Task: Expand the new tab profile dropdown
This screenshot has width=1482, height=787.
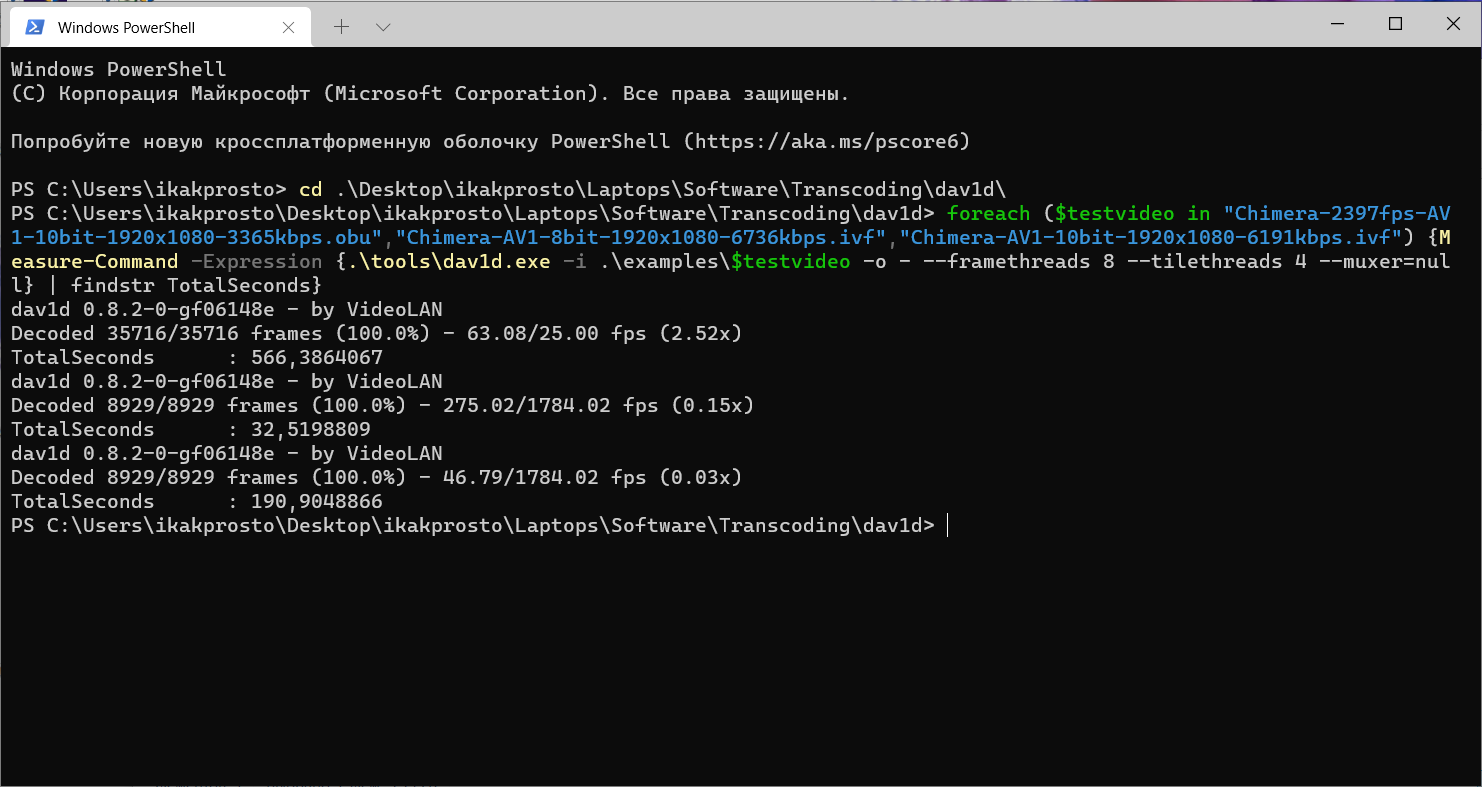Action: click(x=382, y=27)
